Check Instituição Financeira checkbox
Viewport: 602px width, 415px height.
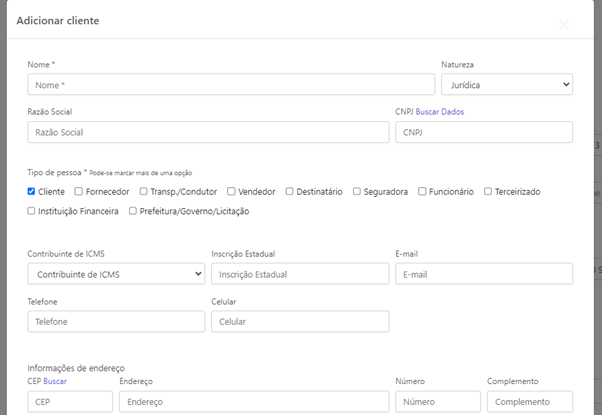tap(32, 211)
